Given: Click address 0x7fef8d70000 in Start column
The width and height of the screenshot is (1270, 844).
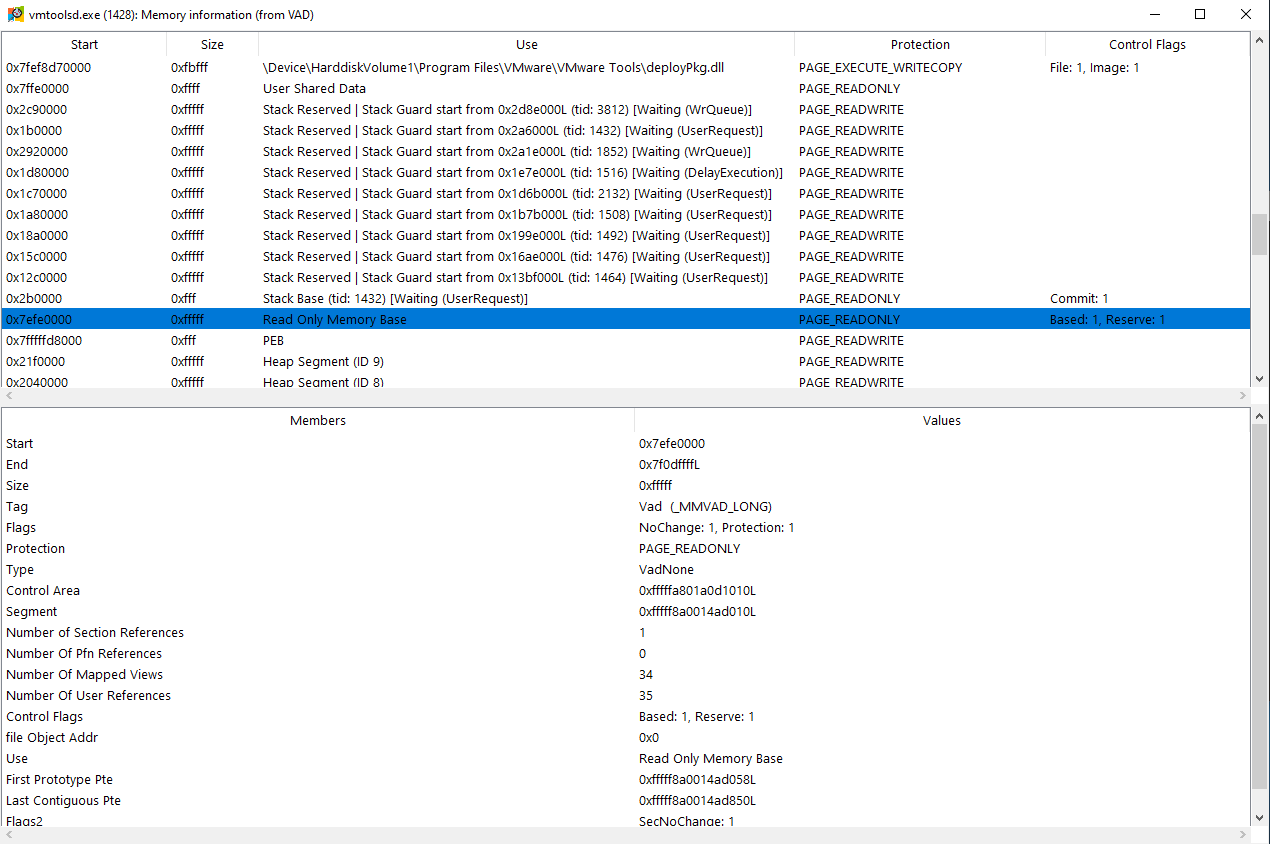Looking at the screenshot, I should tap(48, 68).
